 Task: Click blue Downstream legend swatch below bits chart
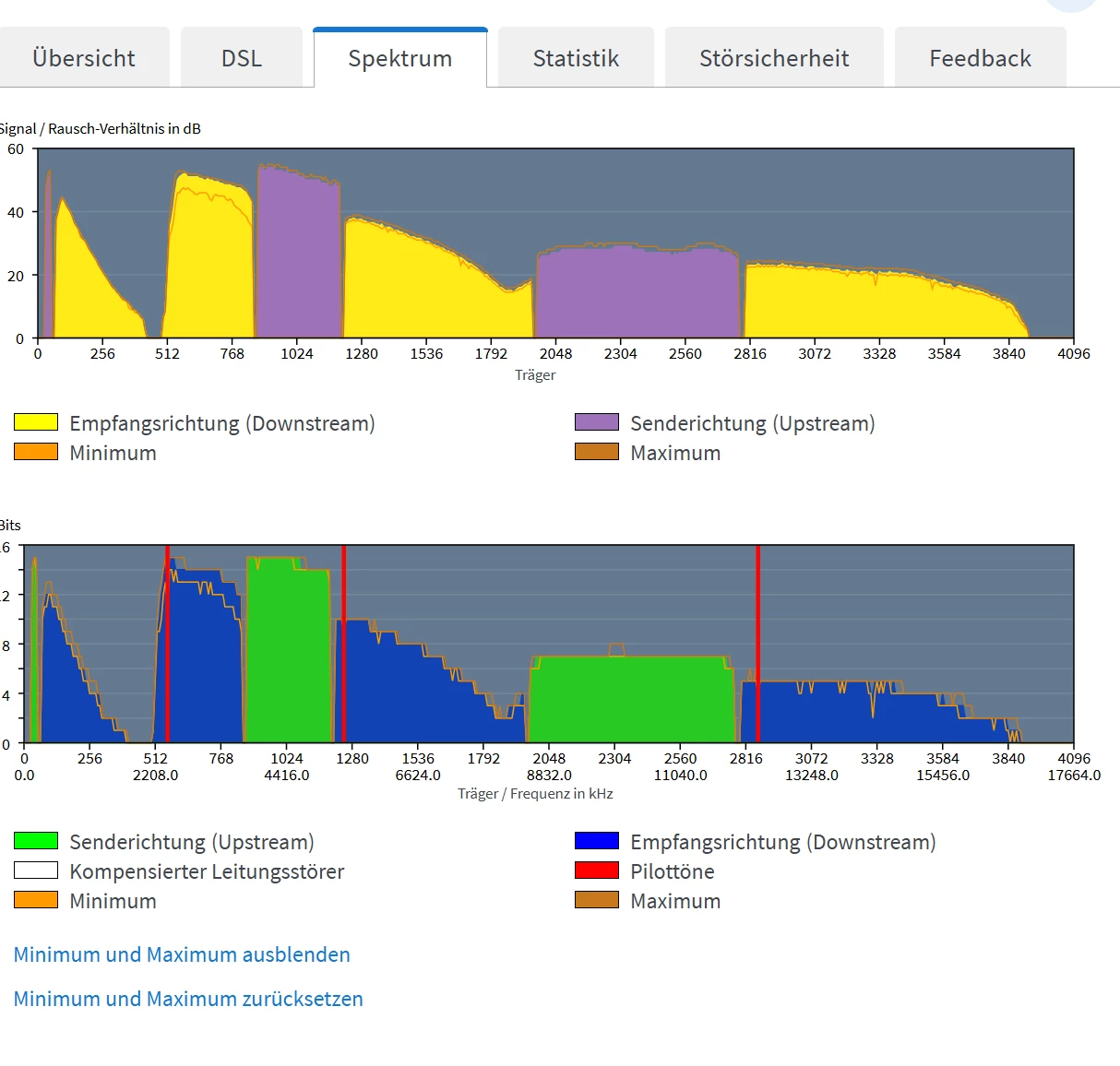596,841
